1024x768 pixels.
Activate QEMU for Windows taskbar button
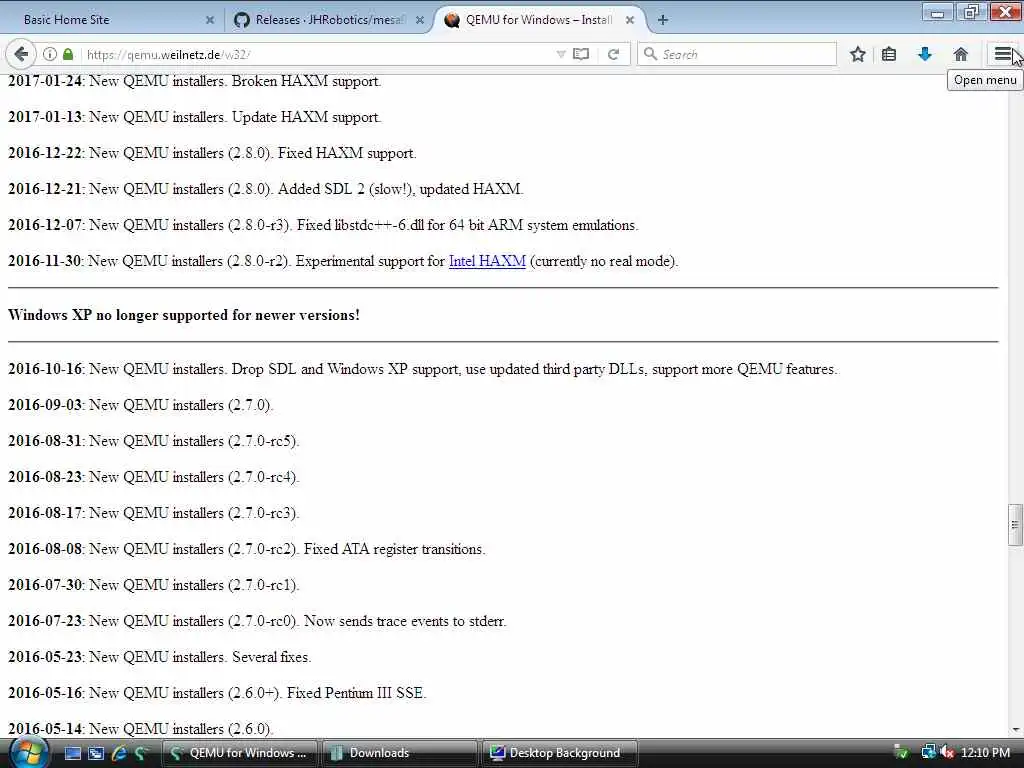point(239,753)
